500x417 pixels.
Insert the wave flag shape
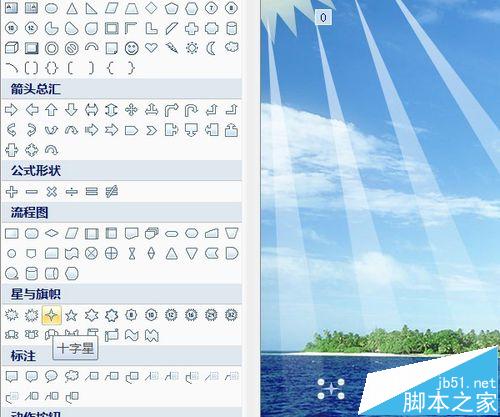(x=131, y=335)
